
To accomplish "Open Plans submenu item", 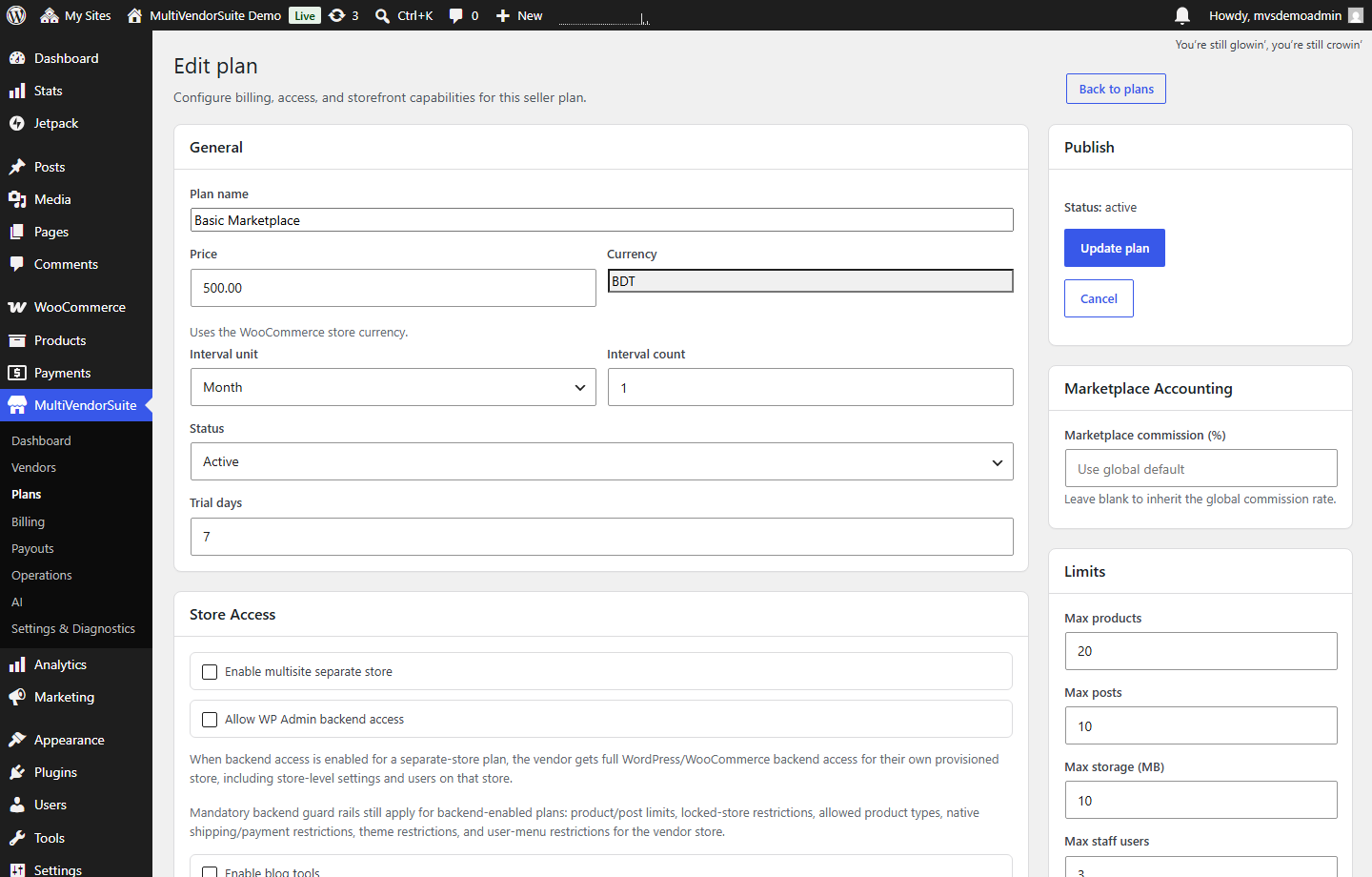I will (27, 494).
